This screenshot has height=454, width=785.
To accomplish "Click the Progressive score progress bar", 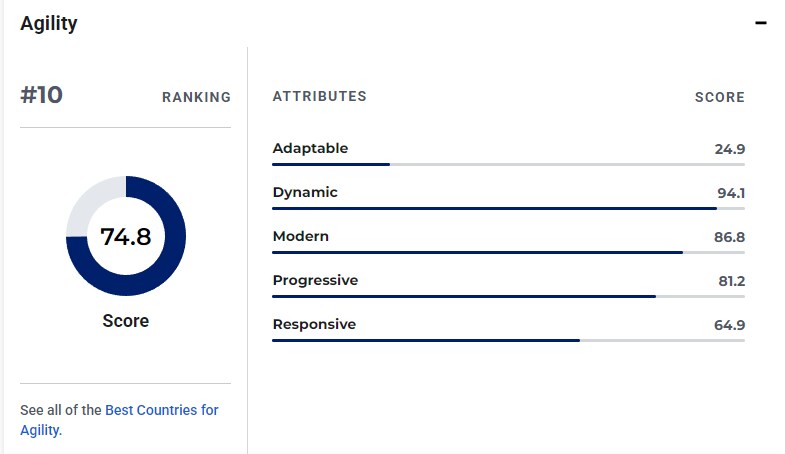I will point(508,296).
